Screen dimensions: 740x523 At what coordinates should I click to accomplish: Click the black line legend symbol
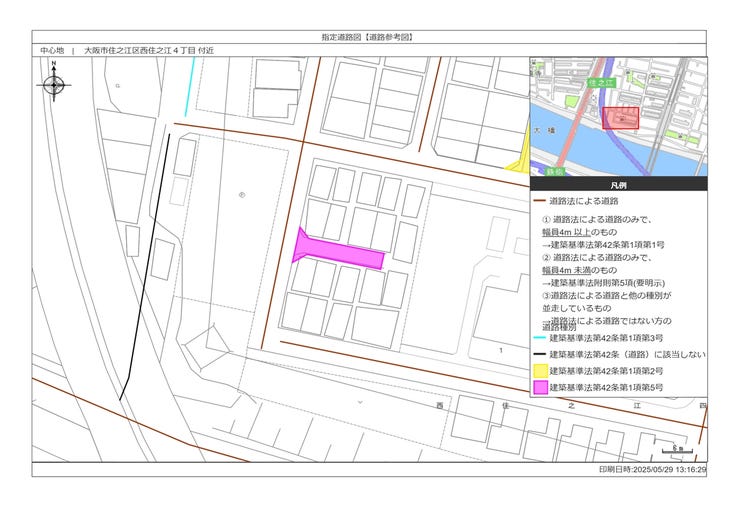click(539, 355)
